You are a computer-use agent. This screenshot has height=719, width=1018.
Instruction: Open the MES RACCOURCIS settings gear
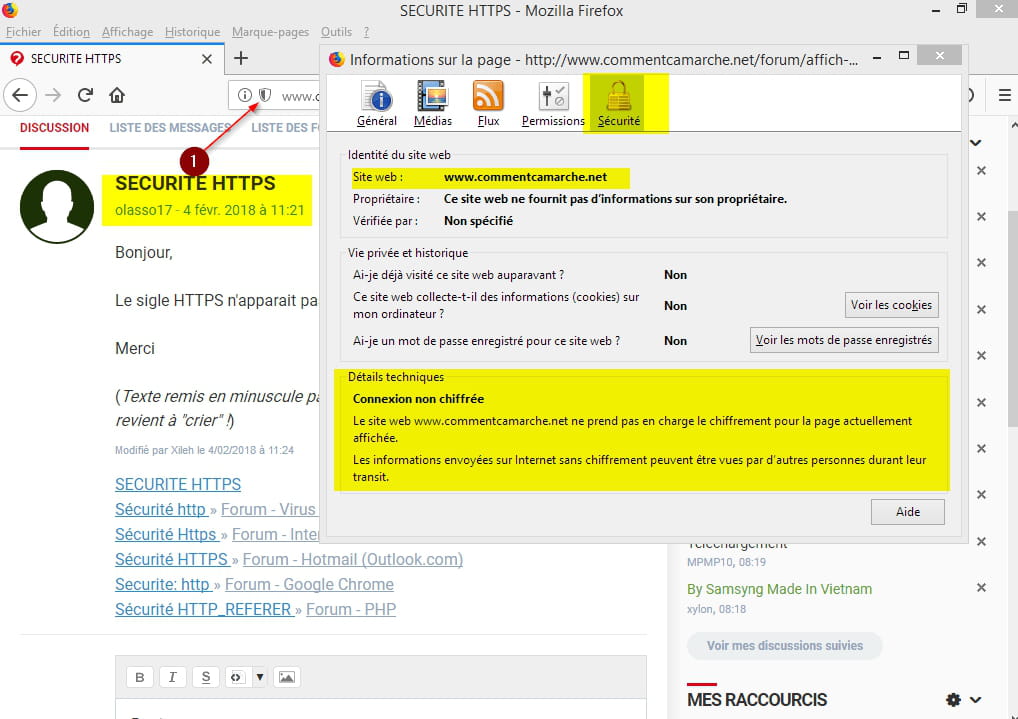952,700
